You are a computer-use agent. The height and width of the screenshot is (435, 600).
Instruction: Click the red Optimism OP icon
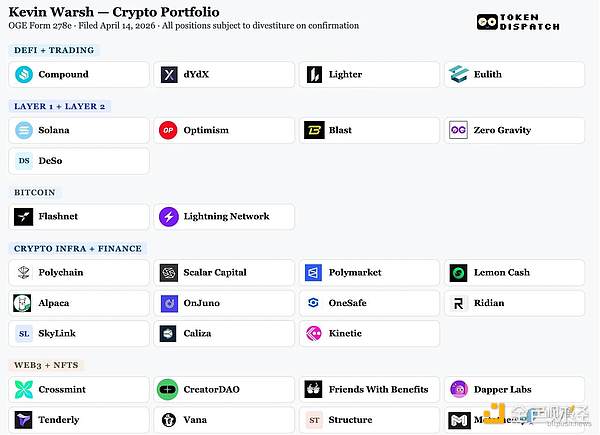pyautogui.click(x=169, y=130)
